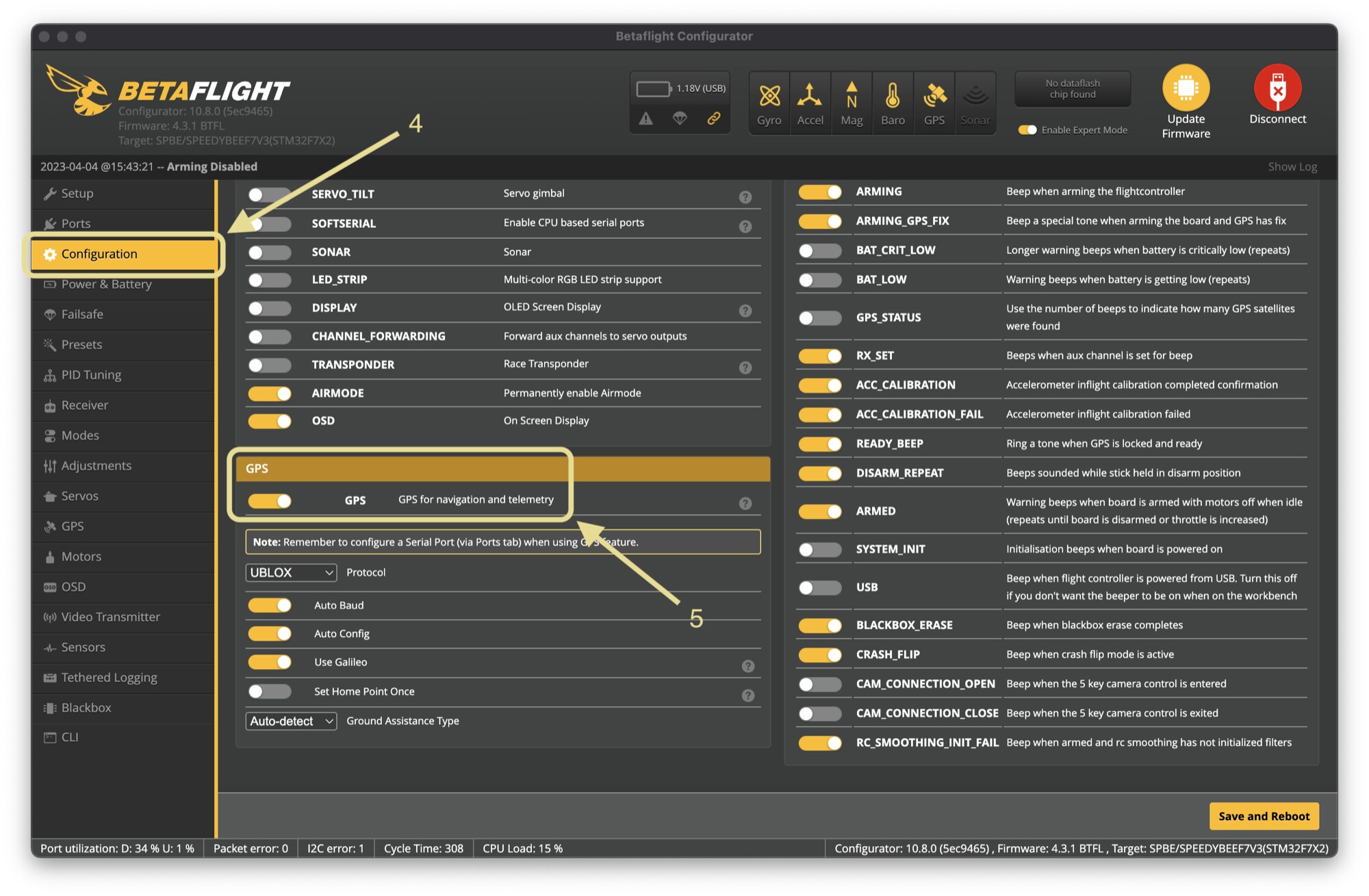Image resolution: width=1369 pixels, height=896 pixels.
Task: Click the red Disconnect USB icon
Action: click(1277, 88)
